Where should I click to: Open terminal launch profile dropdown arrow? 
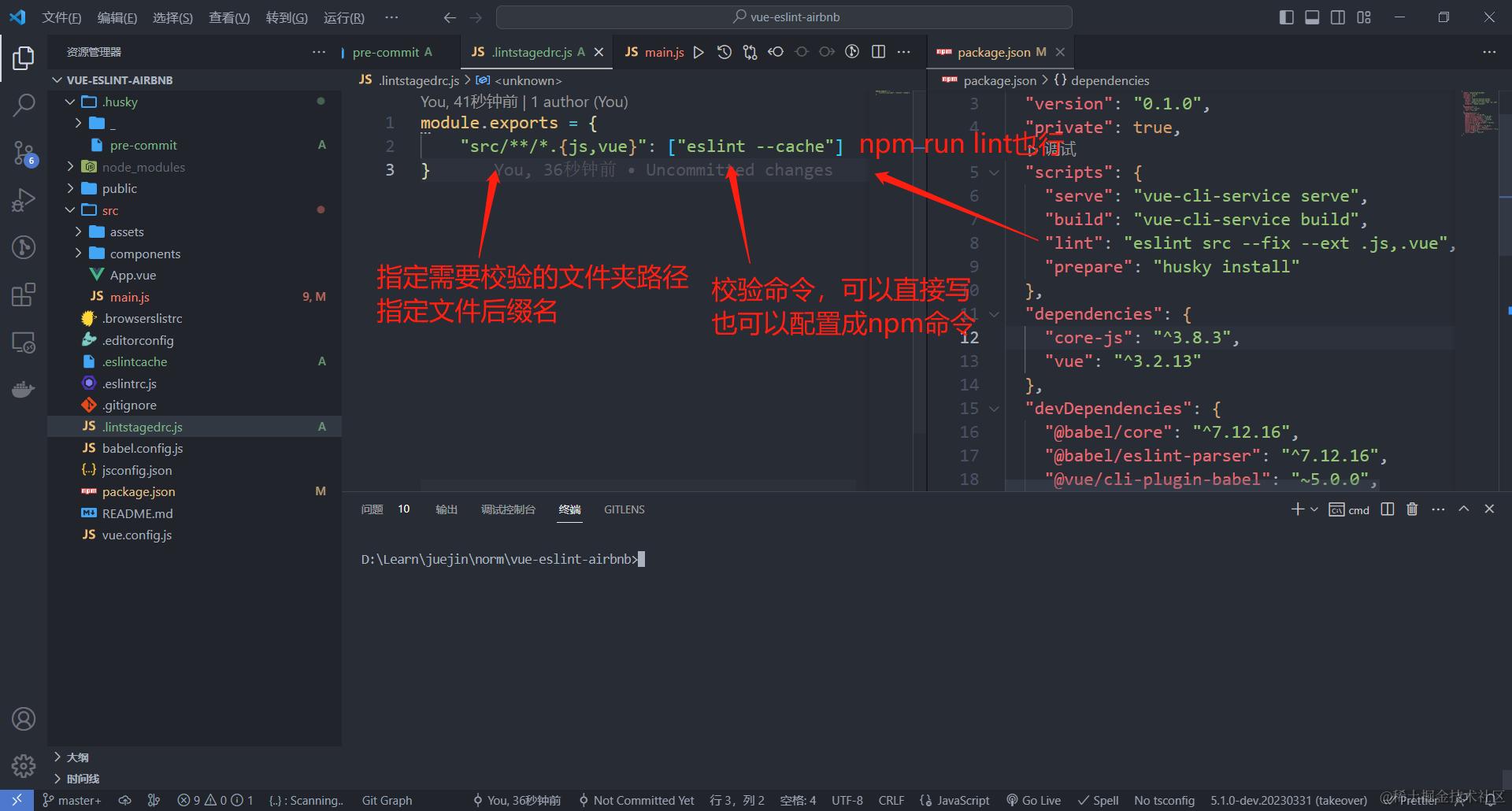1314,509
